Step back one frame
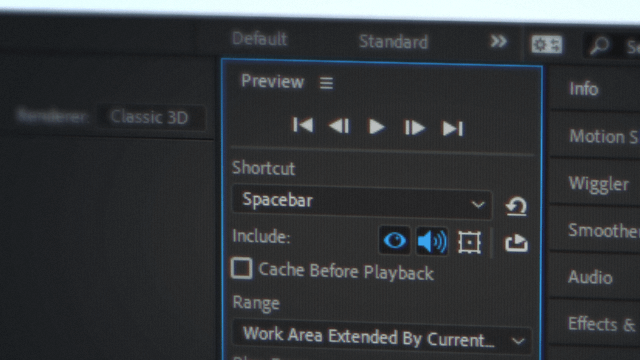This screenshot has width=640, height=360. tap(339, 126)
